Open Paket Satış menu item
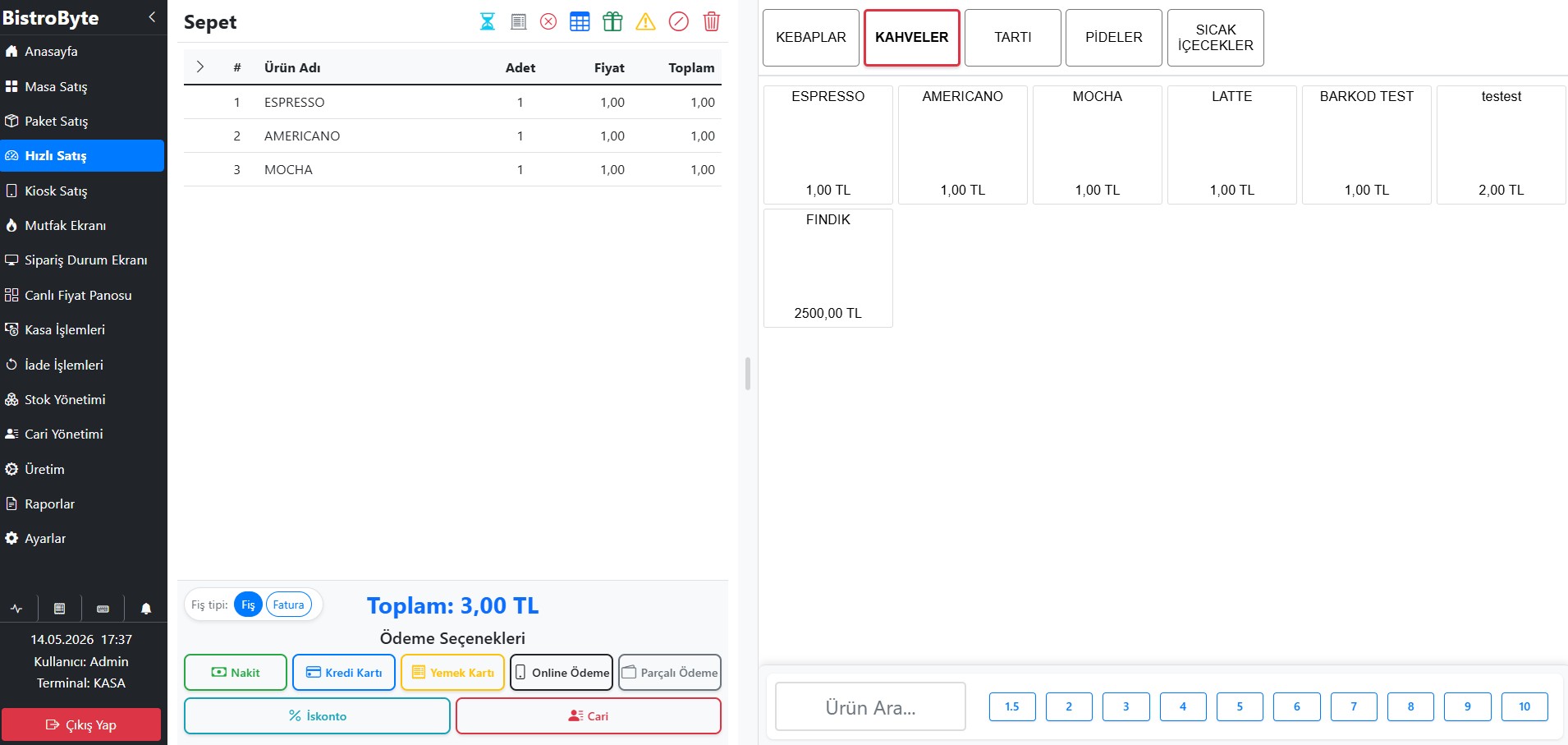Image resolution: width=1568 pixels, height=745 pixels. coord(82,121)
